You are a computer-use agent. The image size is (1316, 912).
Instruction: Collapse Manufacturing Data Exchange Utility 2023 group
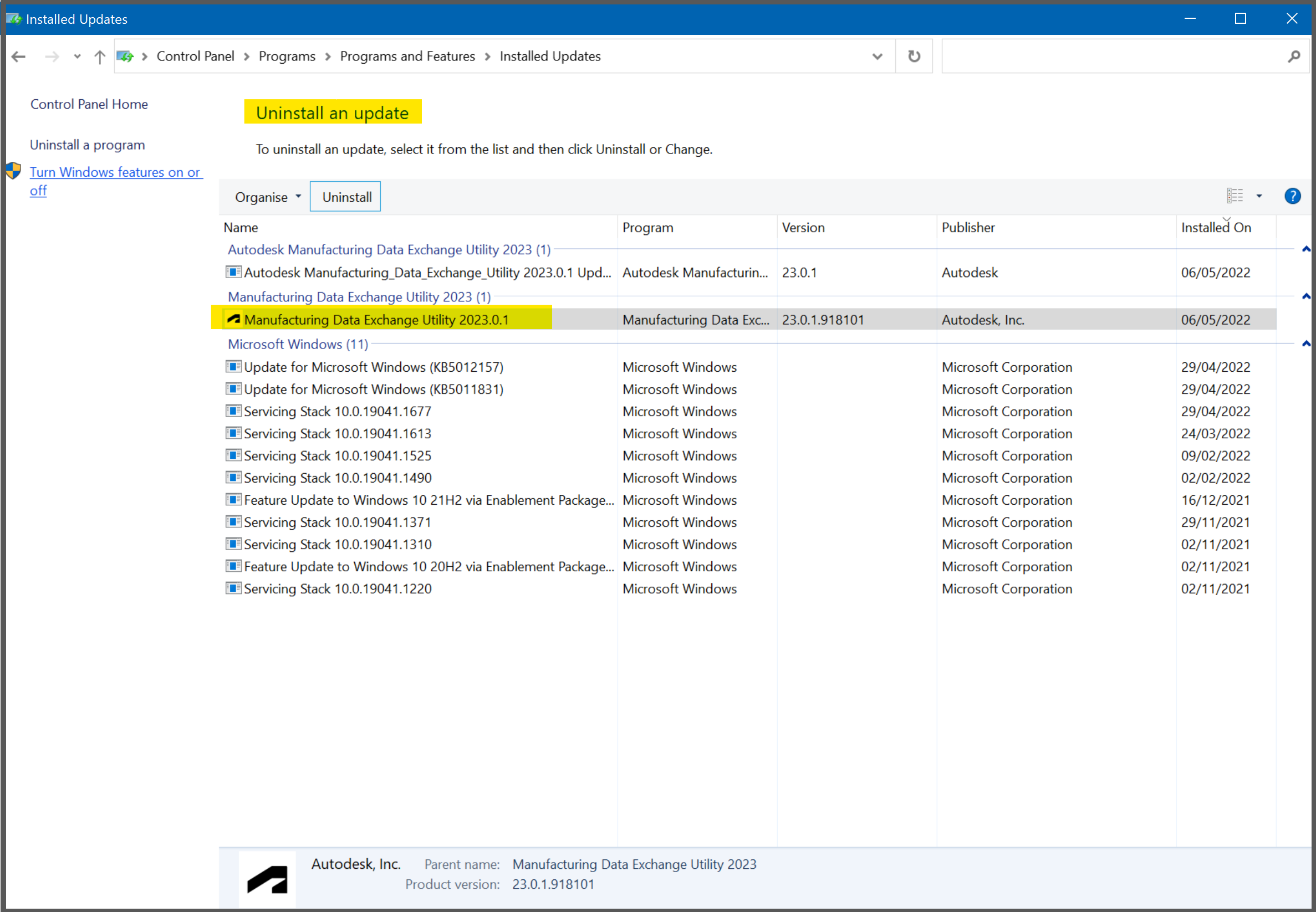pyautogui.click(x=1305, y=296)
